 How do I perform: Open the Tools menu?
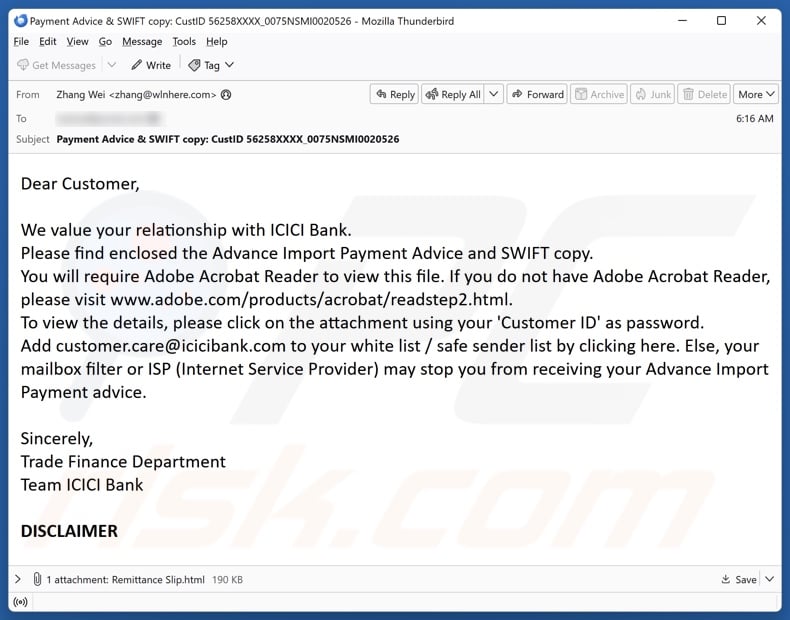pos(184,42)
